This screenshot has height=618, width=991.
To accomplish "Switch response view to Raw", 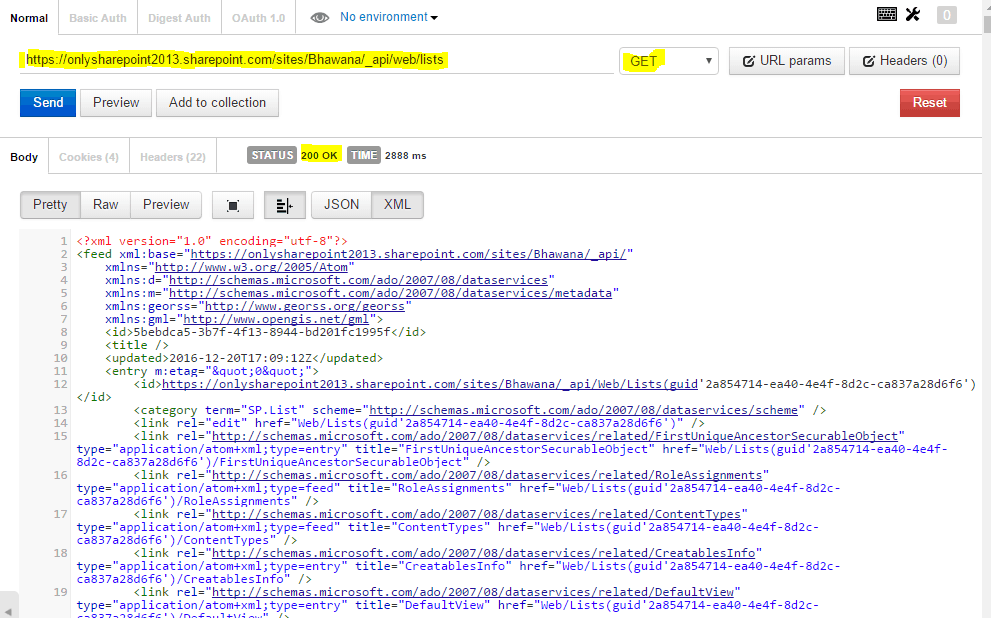I will coord(105,204).
